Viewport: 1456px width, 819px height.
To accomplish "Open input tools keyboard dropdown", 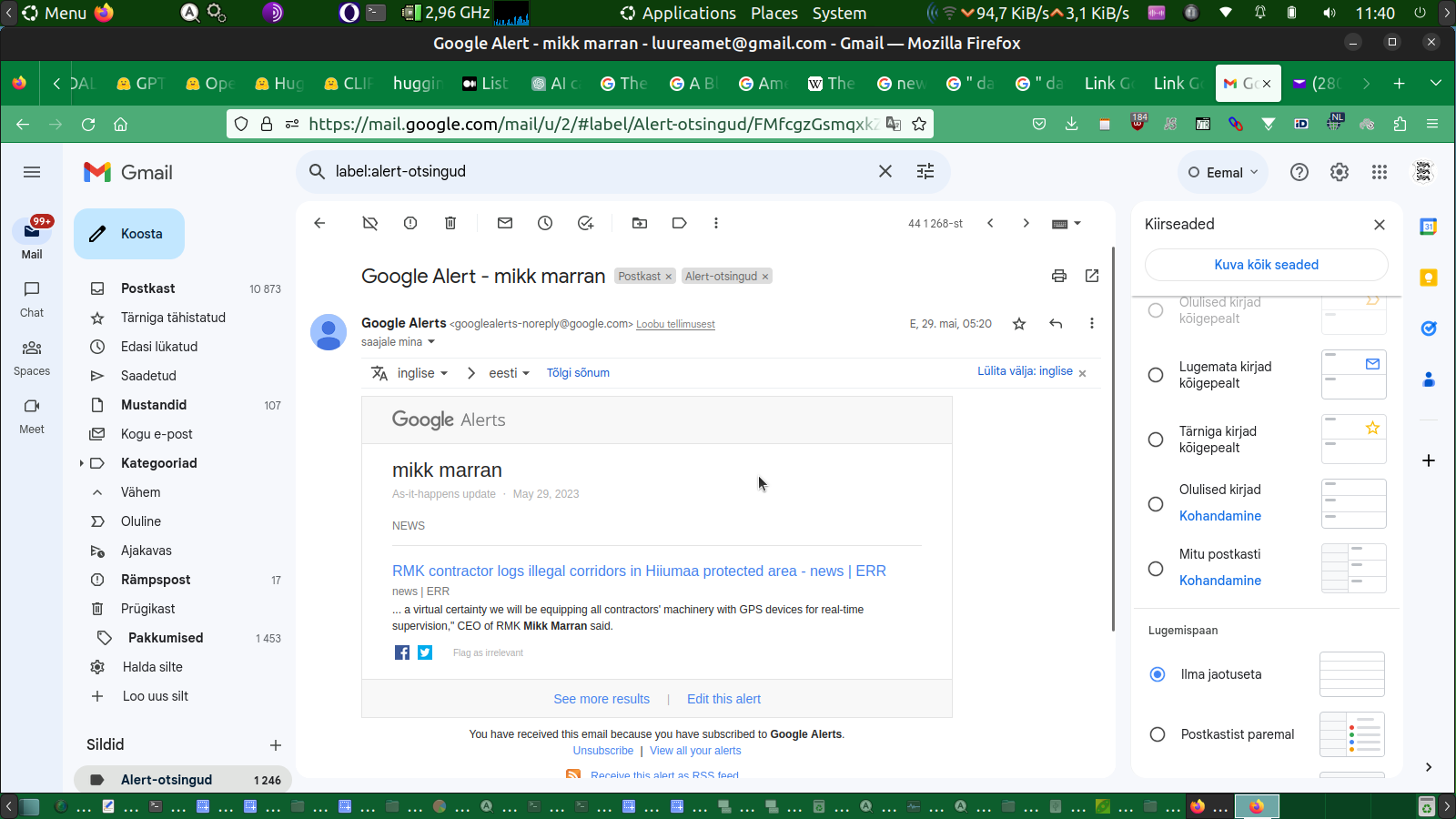I will click(1066, 223).
